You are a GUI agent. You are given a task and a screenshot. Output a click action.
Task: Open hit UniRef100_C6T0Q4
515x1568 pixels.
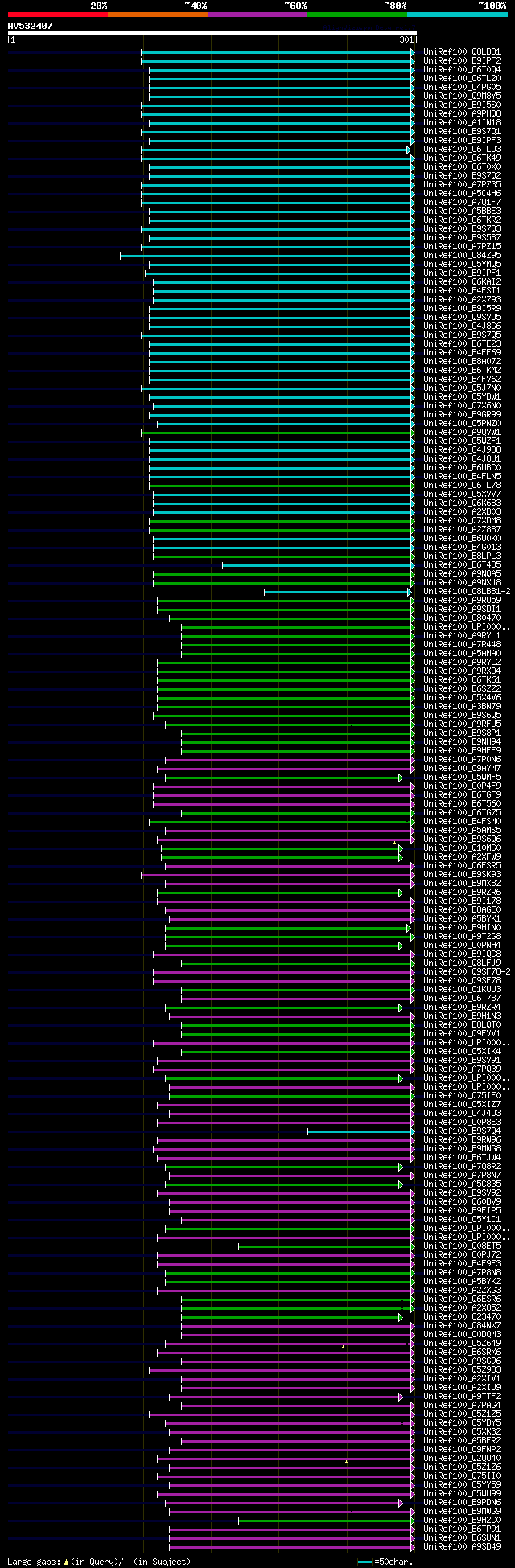tap(462, 69)
